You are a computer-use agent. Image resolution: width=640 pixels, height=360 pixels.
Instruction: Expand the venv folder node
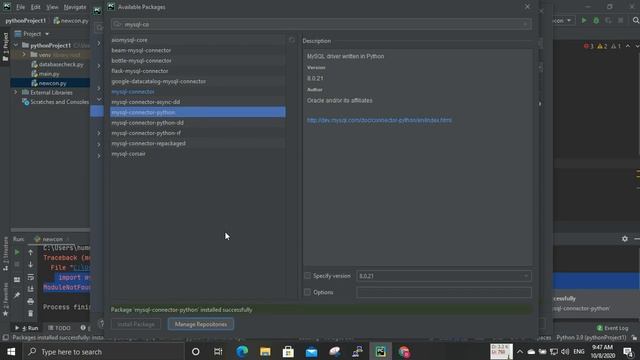click(x=24, y=55)
